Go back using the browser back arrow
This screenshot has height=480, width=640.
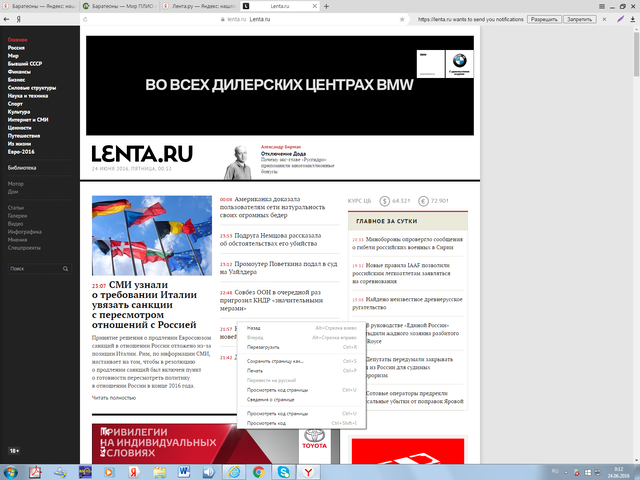7,19
